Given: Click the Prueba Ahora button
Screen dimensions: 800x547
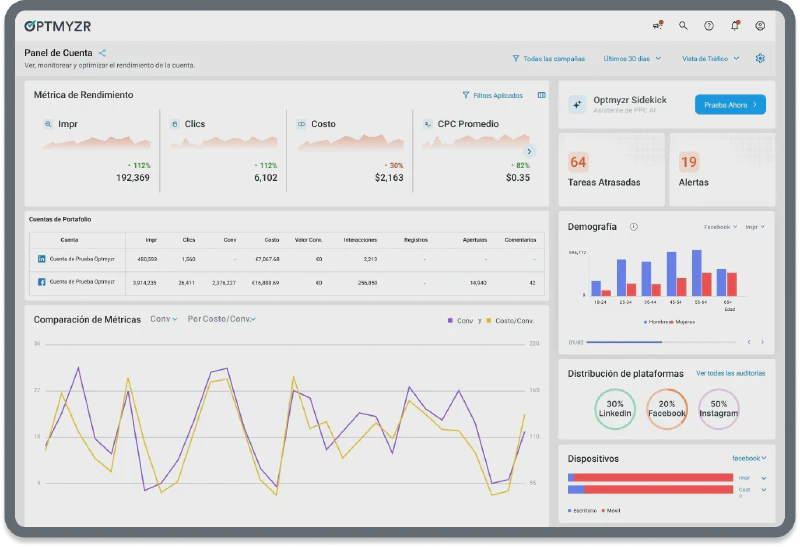Looking at the screenshot, I should (732, 104).
